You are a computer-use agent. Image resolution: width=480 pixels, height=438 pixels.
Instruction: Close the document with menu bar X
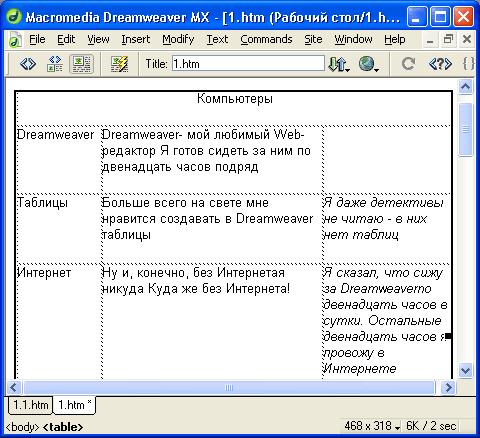point(467,39)
